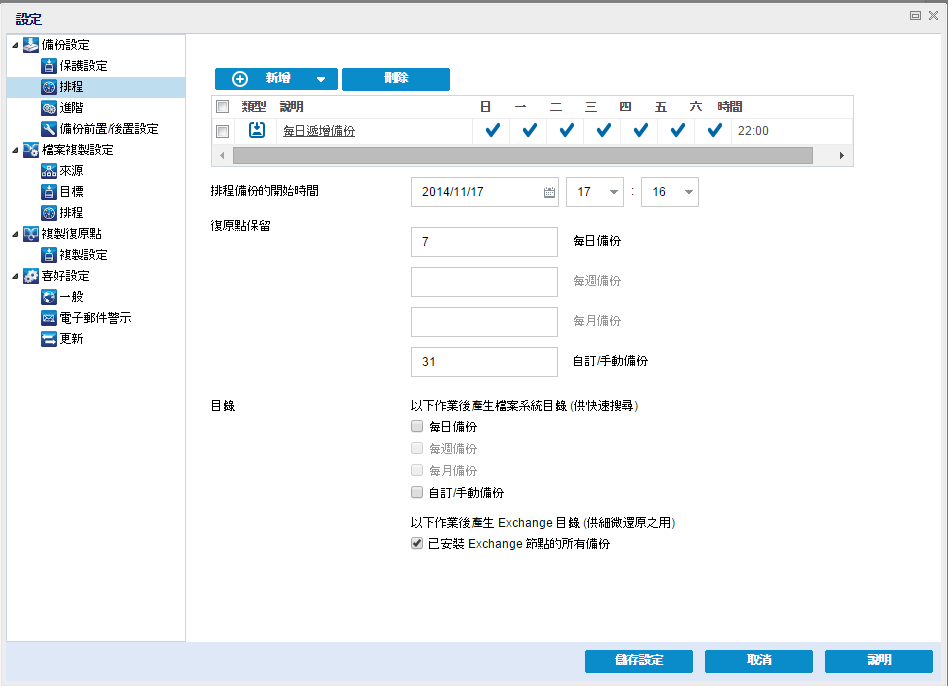Collapse the 喜好設定 tree node
The image size is (948, 686).
click(15, 276)
